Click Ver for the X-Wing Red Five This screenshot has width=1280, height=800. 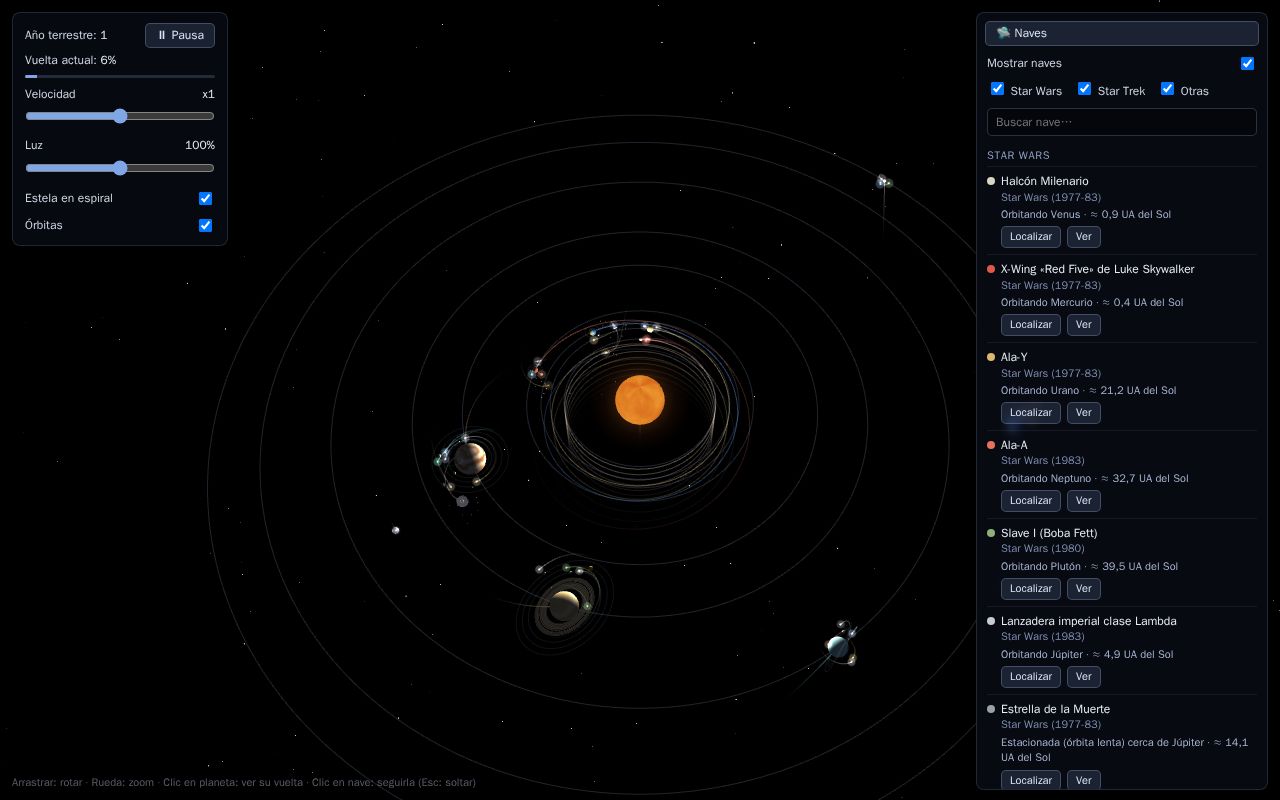pos(1084,325)
